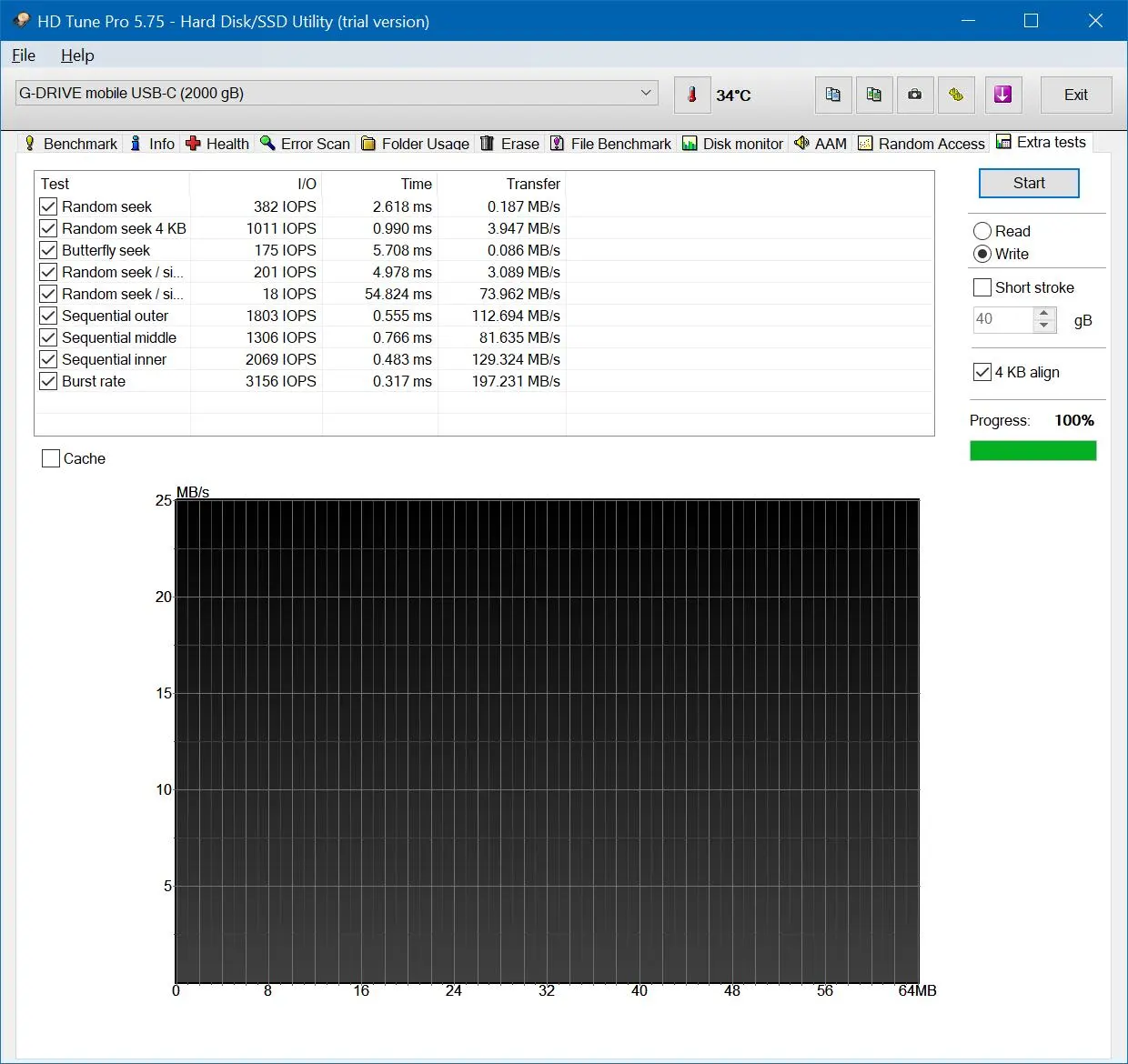Decrease short stroke value with down arrow
This screenshot has width=1128, height=1064.
pyautogui.click(x=1044, y=326)
